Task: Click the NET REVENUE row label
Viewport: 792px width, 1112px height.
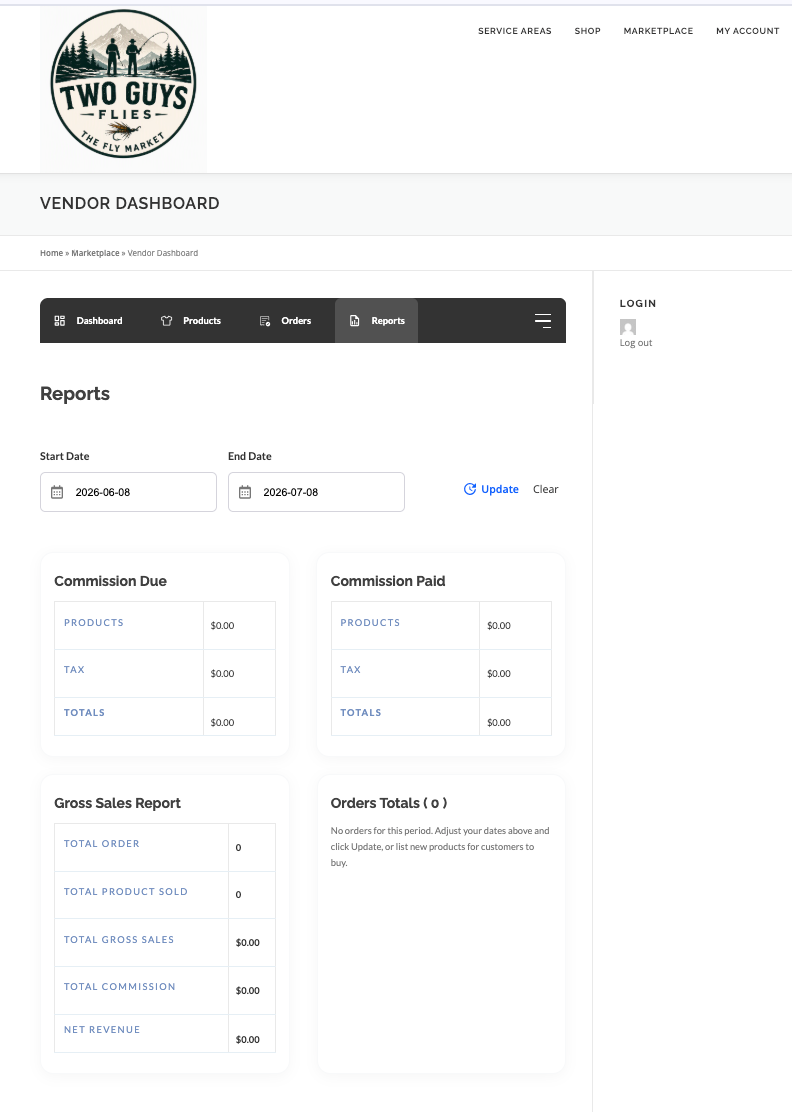Action: (x=102, y=1030)
